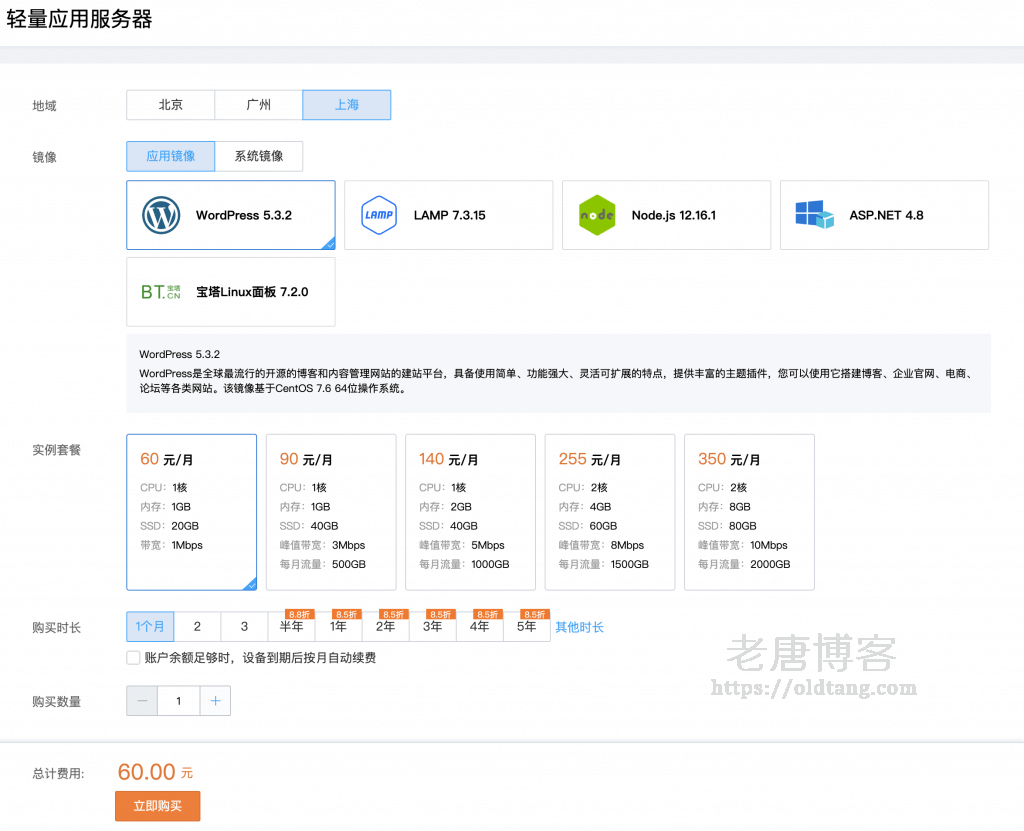
Task: Click the purchase quantity input field
Action: (x=179, y=701)
